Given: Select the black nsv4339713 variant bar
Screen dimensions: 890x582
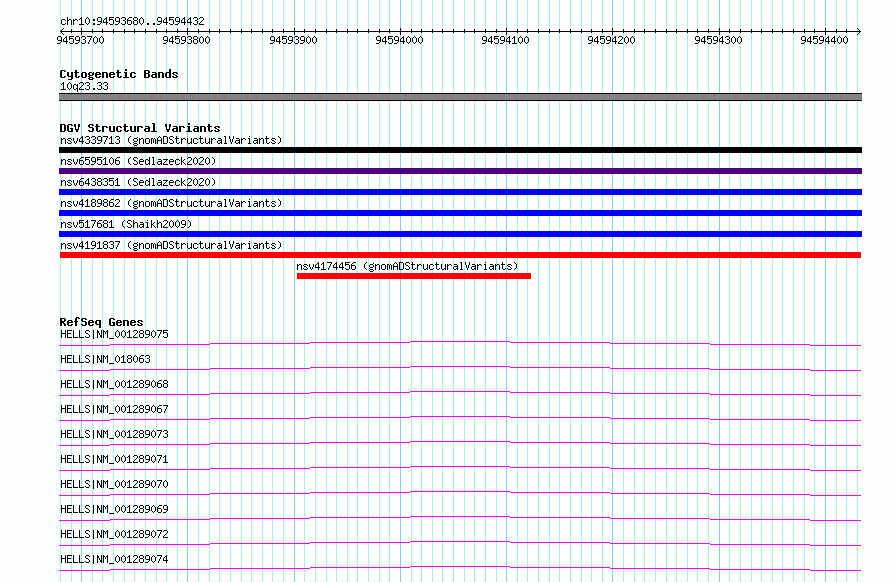Looking at the screenshot, I should click(x=460, y=150).
